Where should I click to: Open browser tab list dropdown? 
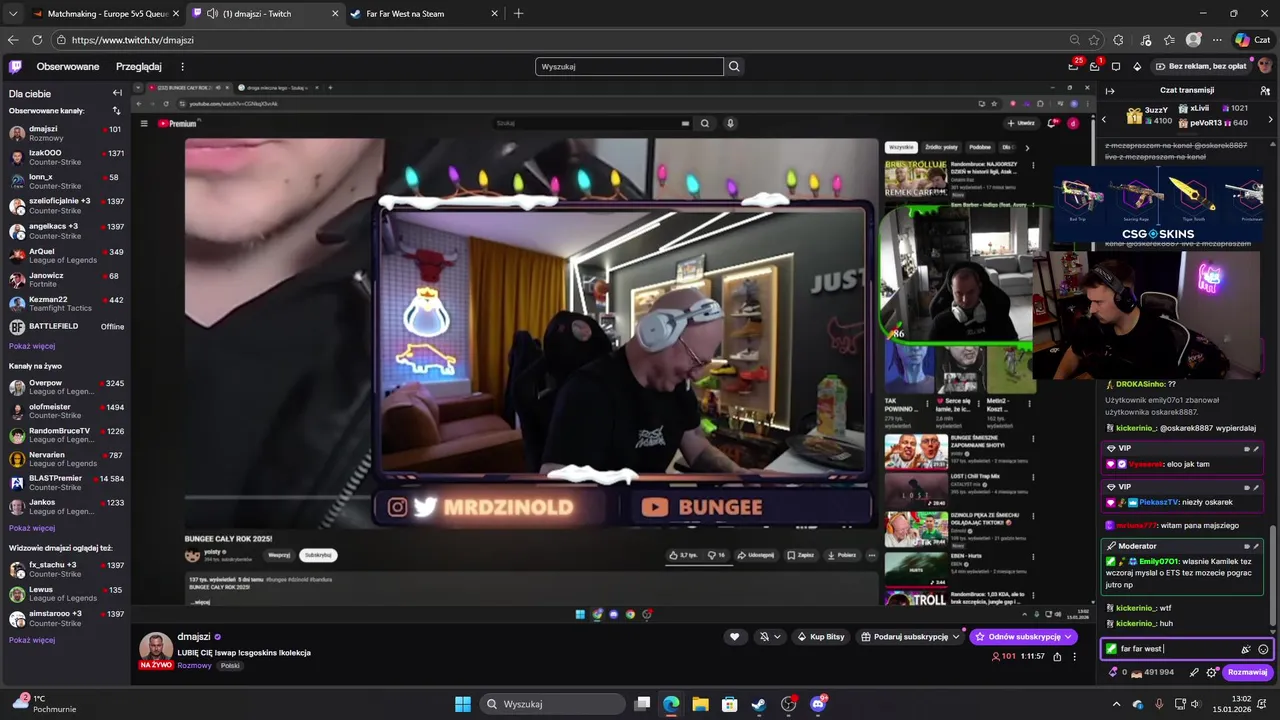[12, 14]
